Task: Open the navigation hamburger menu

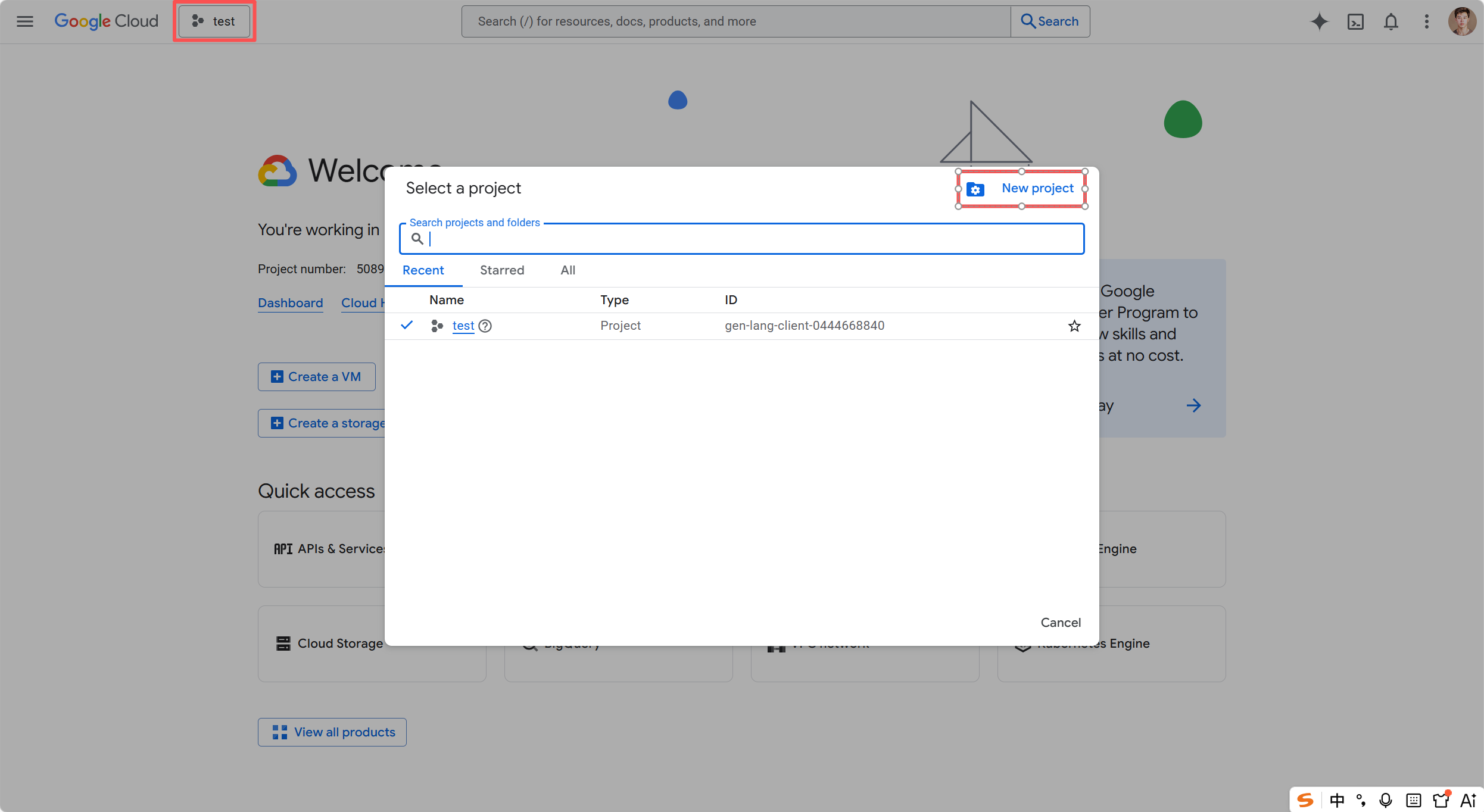Action: click(x=24, y=21)
